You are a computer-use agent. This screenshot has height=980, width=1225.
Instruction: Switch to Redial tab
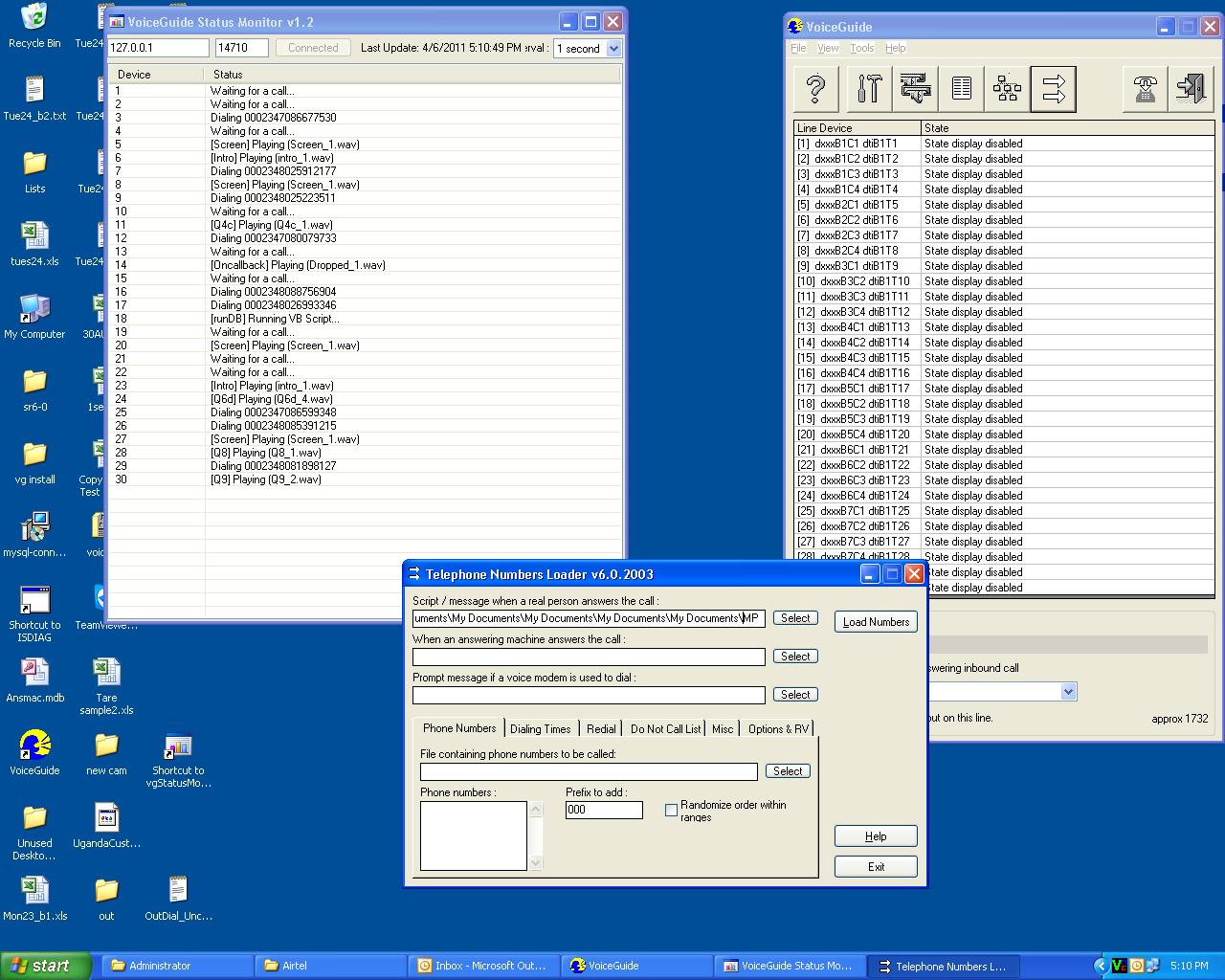click(x=601, y=728)
